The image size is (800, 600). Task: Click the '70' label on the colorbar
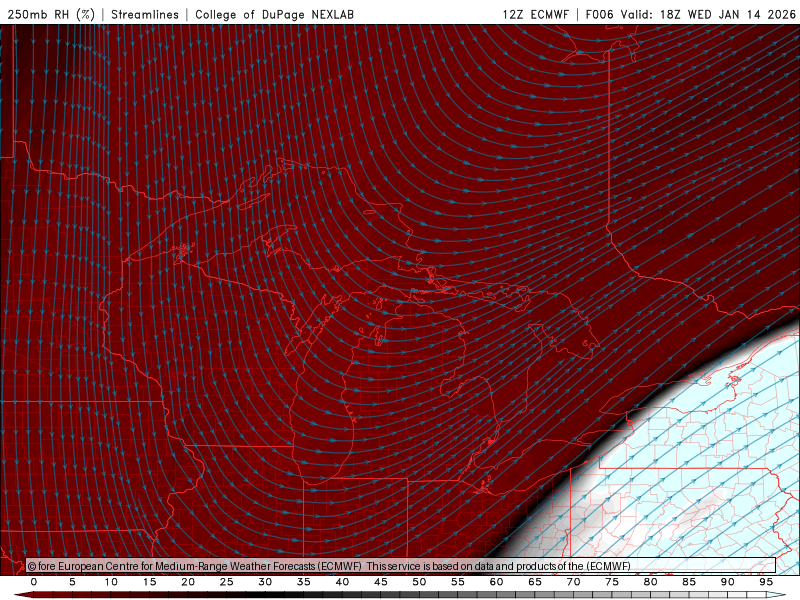coord(573,582)
